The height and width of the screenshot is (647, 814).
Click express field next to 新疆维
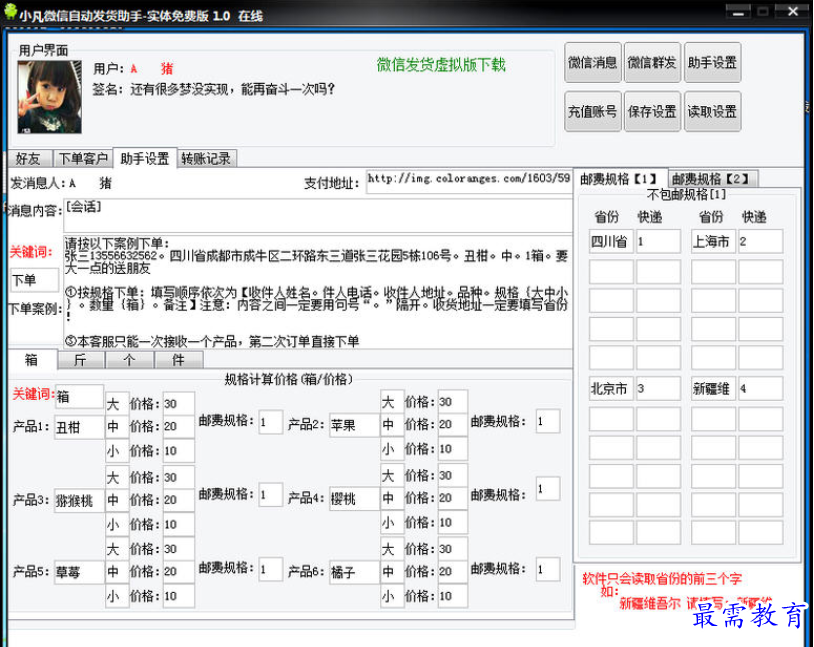tap(761, 388)
